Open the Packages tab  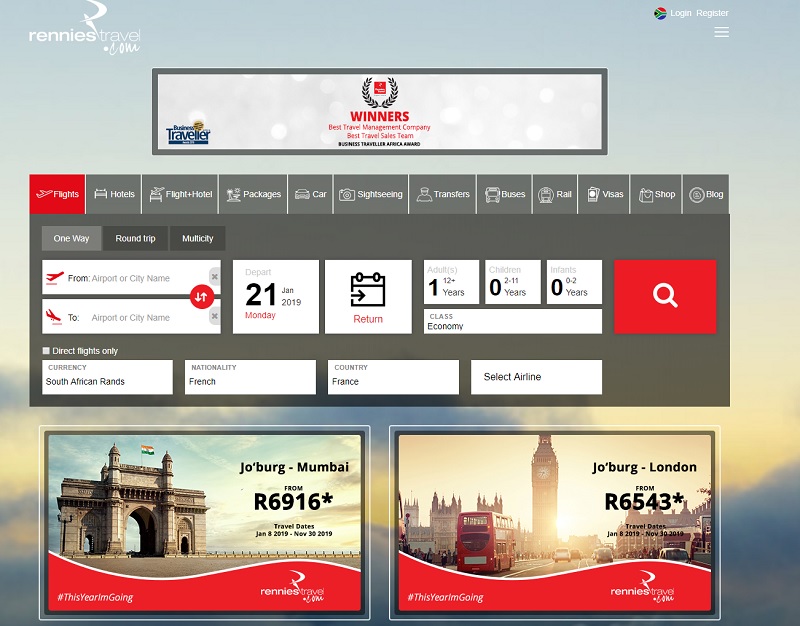pyautogui.click(x=254, y=194)
